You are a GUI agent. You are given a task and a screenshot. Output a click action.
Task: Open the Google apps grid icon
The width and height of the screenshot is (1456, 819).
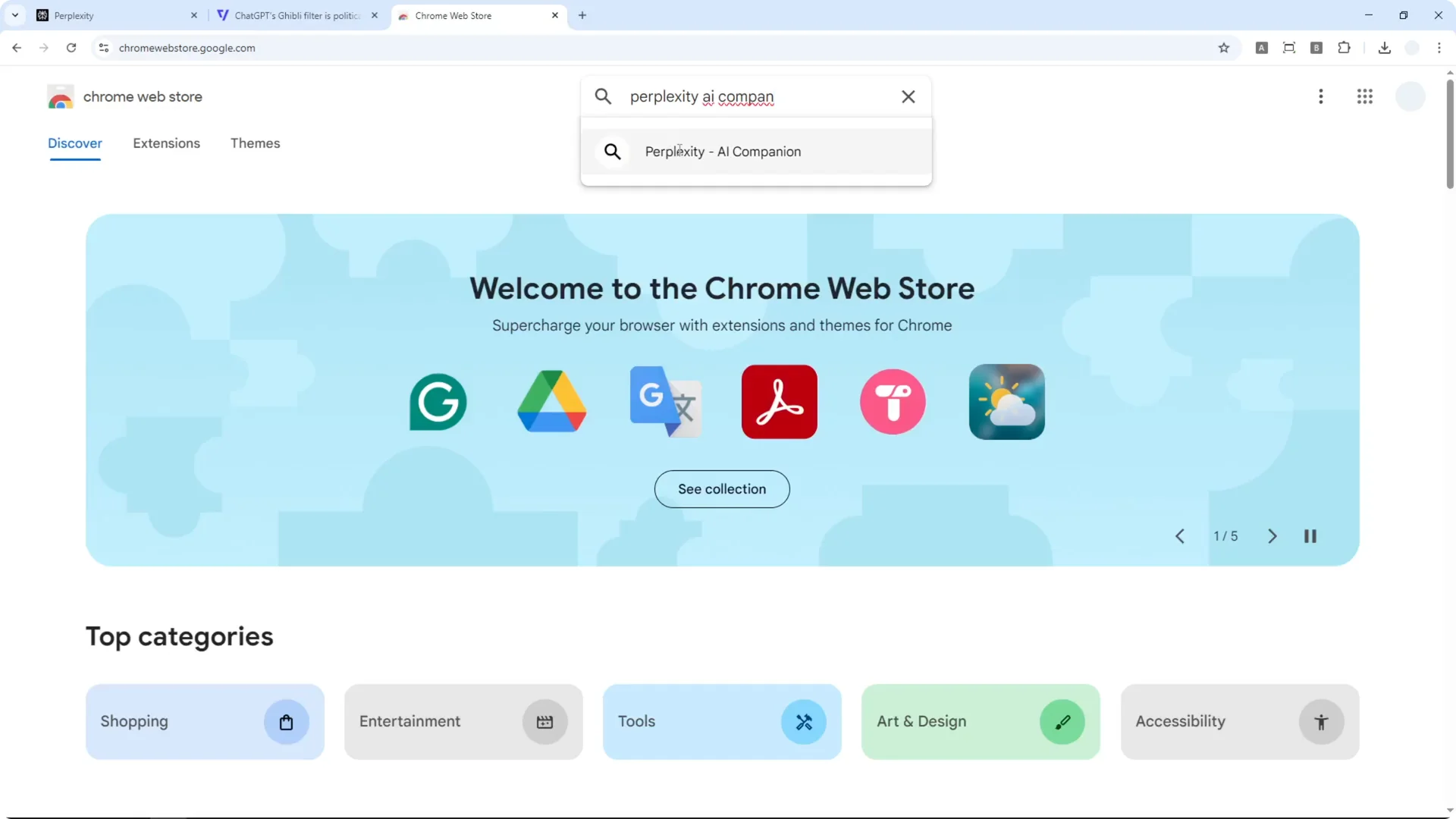click(x=1364, y=96)
